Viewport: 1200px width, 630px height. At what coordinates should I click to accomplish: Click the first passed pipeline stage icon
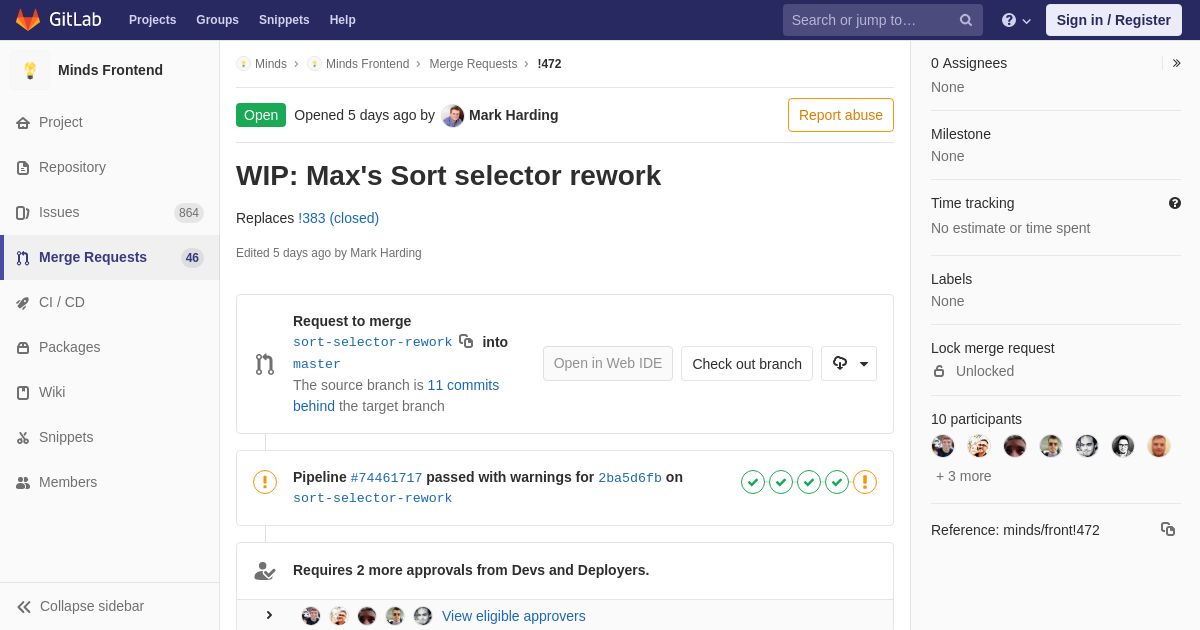point(753,482)
